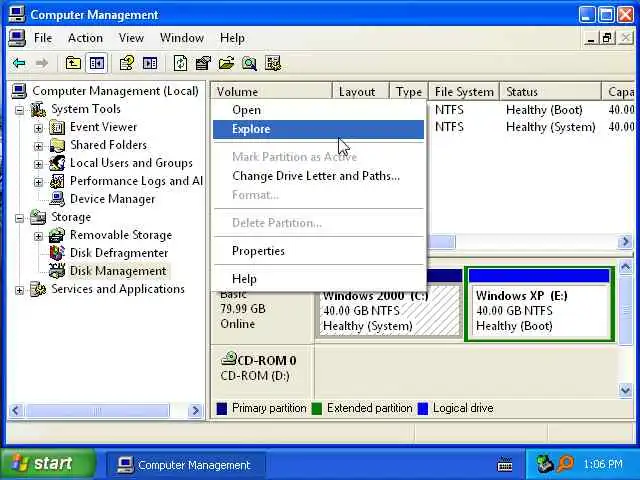
Task: Click the Properties toolbar icon
Action: [x=203, y=63]
